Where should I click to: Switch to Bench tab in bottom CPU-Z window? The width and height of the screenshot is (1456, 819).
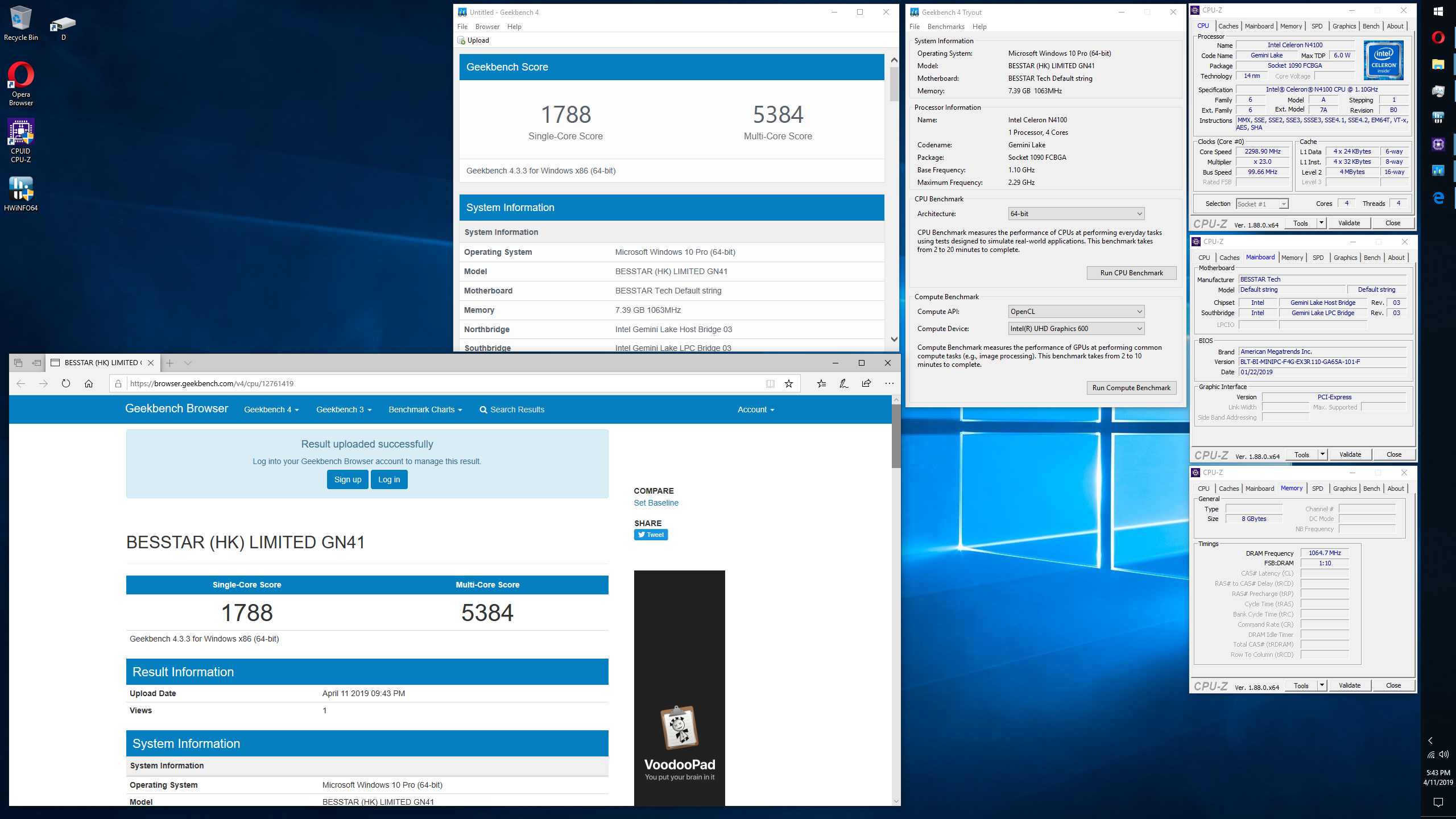[1371, 489]
